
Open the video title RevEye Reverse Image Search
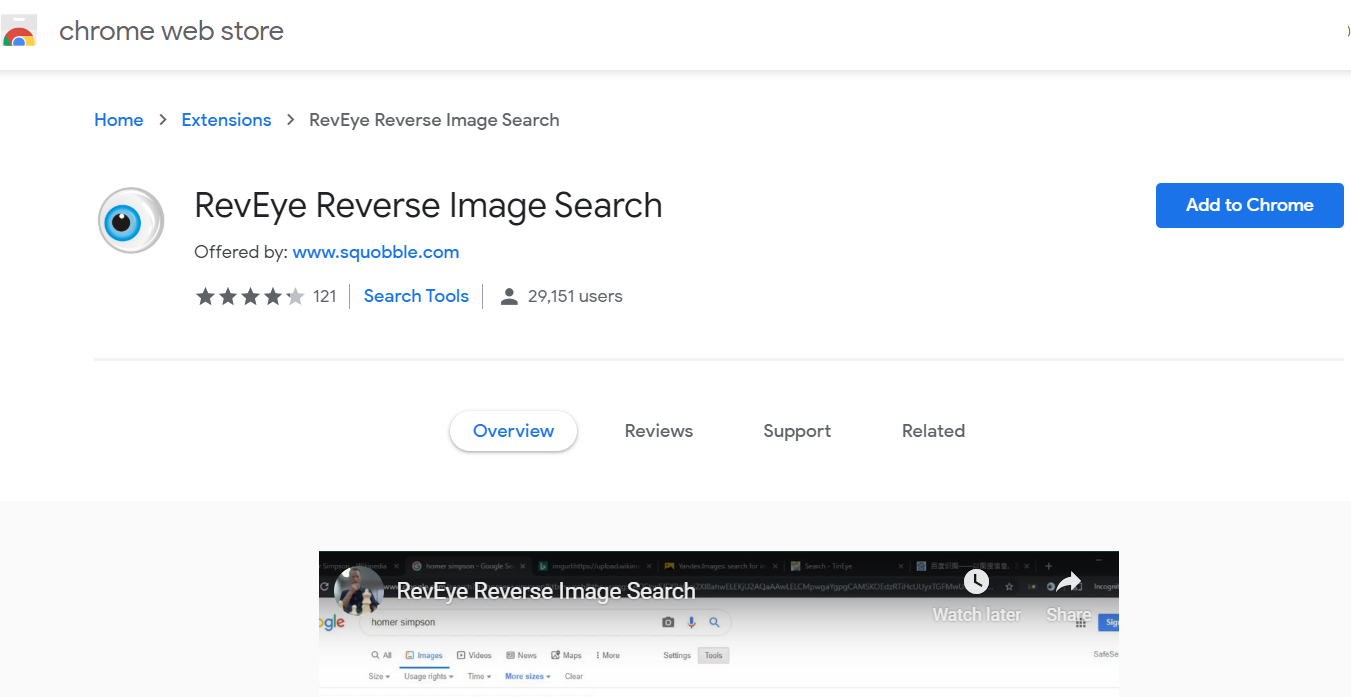tap(546, 591)
